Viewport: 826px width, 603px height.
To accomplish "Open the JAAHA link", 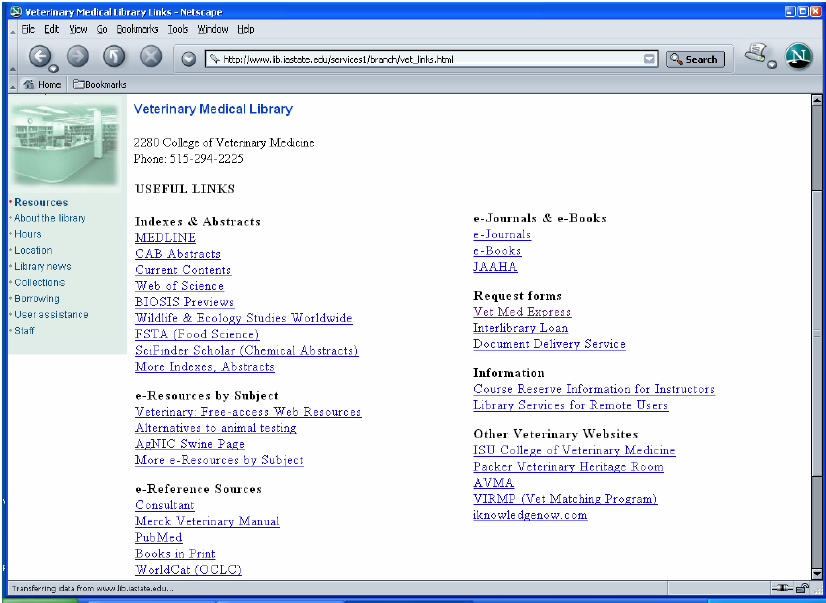I will coord(495,267).
